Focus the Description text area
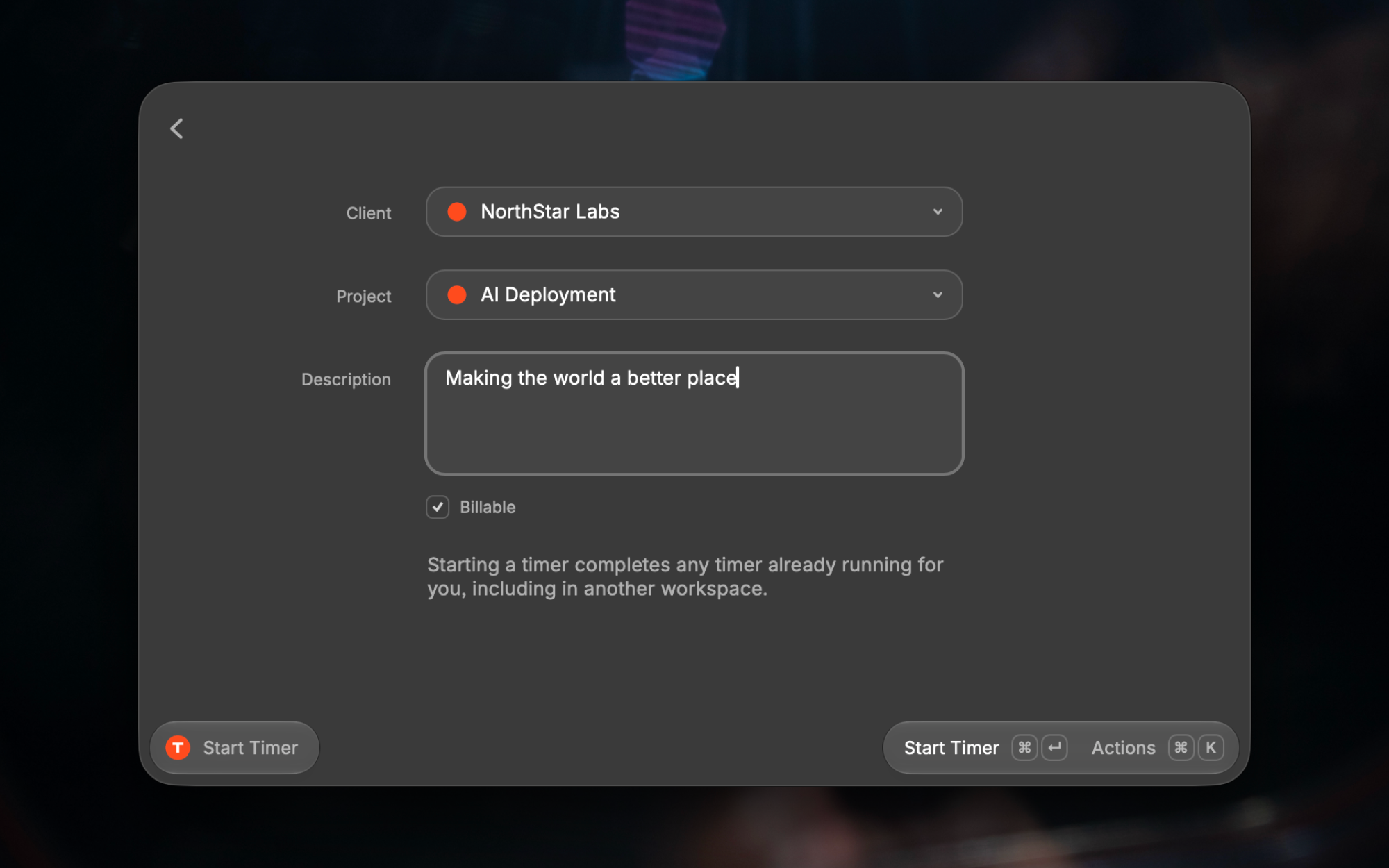Screen dimensions: 1389x868 point(694,414)
